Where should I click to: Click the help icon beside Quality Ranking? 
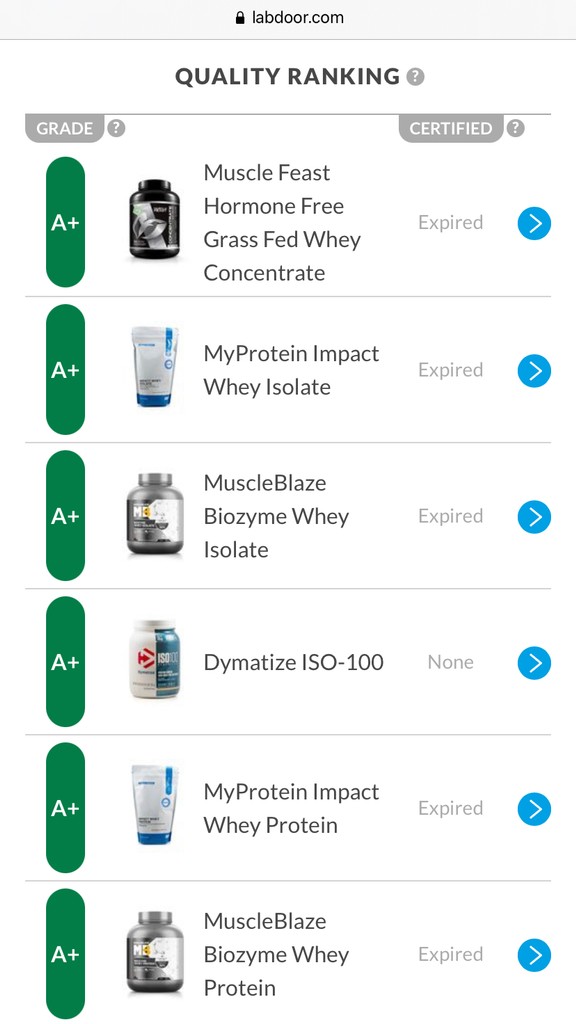point(415,77)
